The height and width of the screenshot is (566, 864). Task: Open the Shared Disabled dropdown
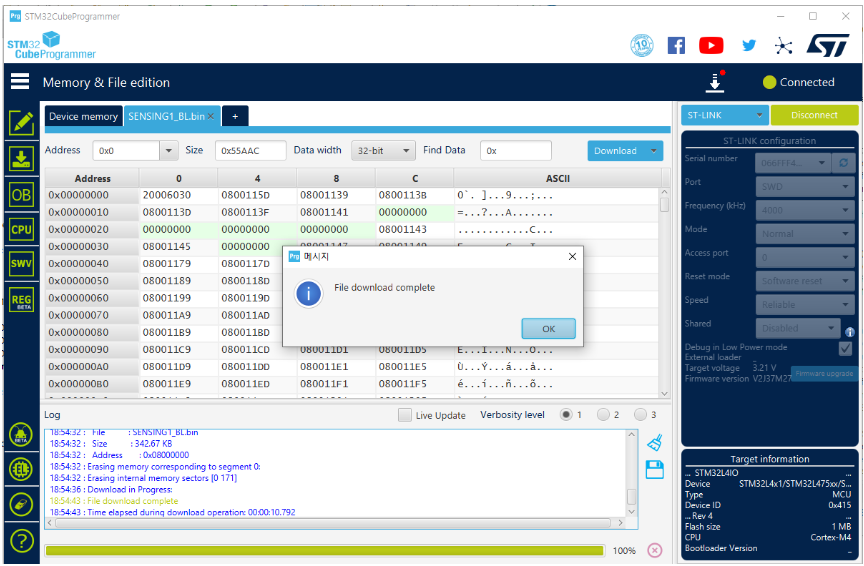click(798, 328)
